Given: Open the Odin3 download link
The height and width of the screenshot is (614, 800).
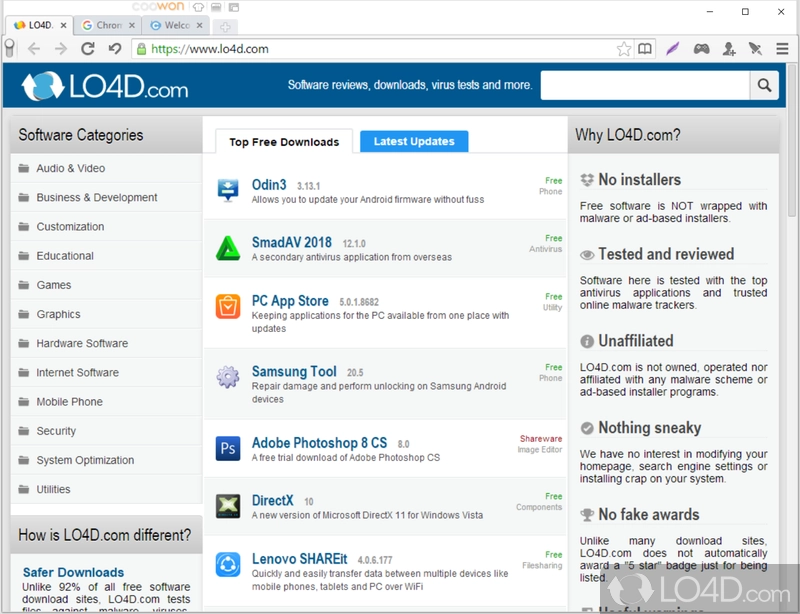Looking at the screenshot, I should click(x=269, y=185).
